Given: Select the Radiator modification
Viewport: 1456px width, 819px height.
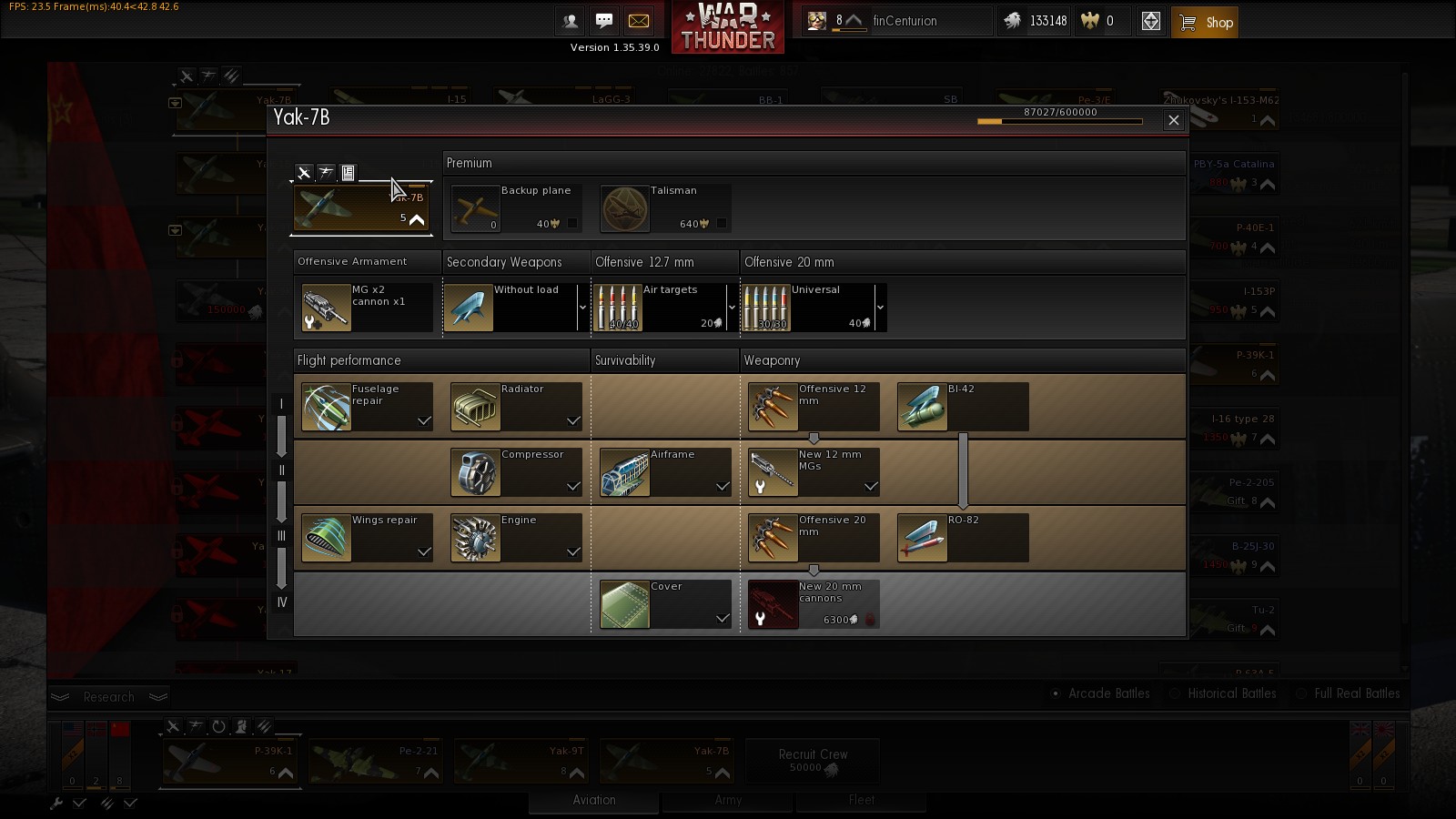Looking at the screenshot, I should pyautogui.click(x=517, y=406).
